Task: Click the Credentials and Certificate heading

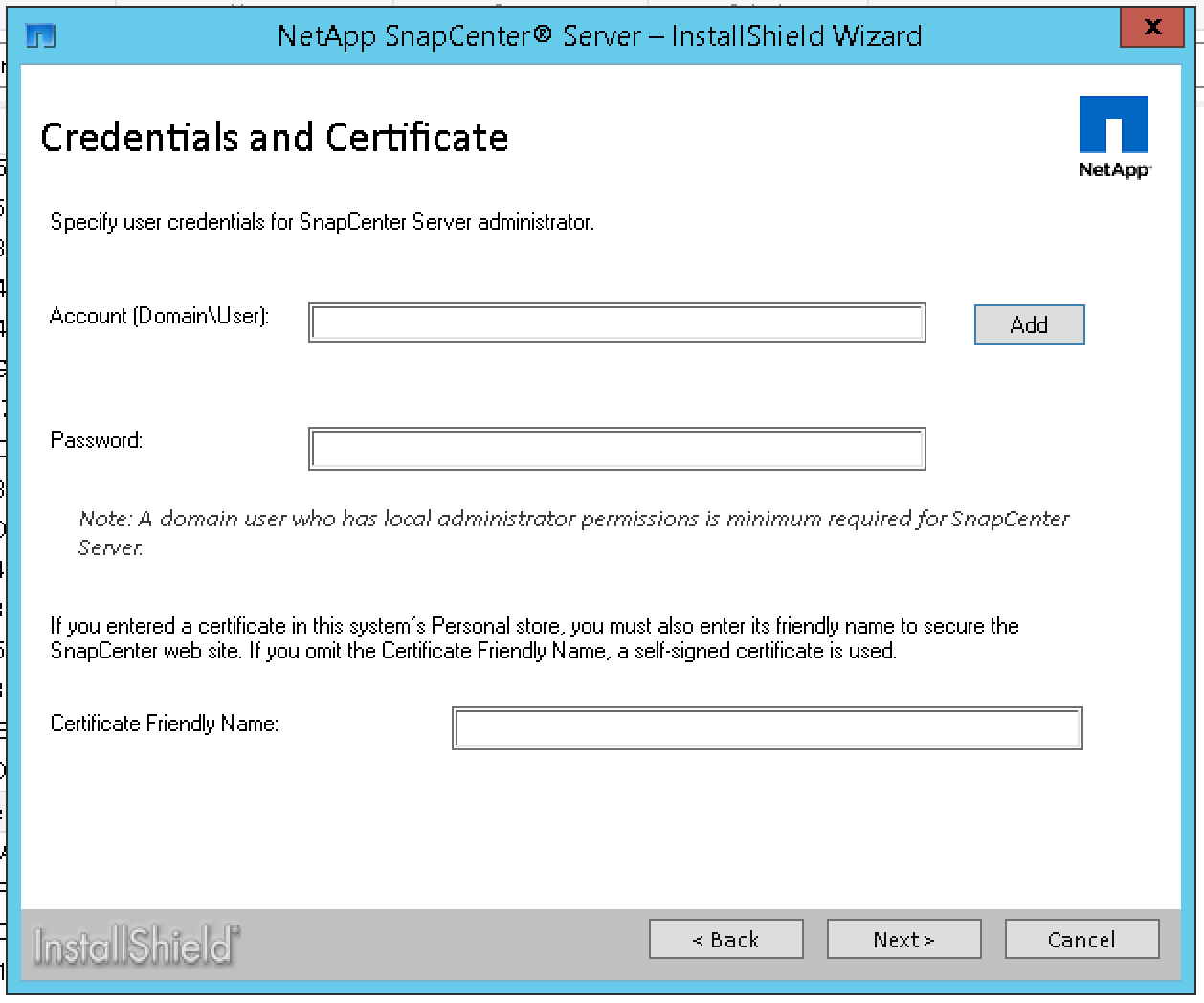Action: [275, 138]
